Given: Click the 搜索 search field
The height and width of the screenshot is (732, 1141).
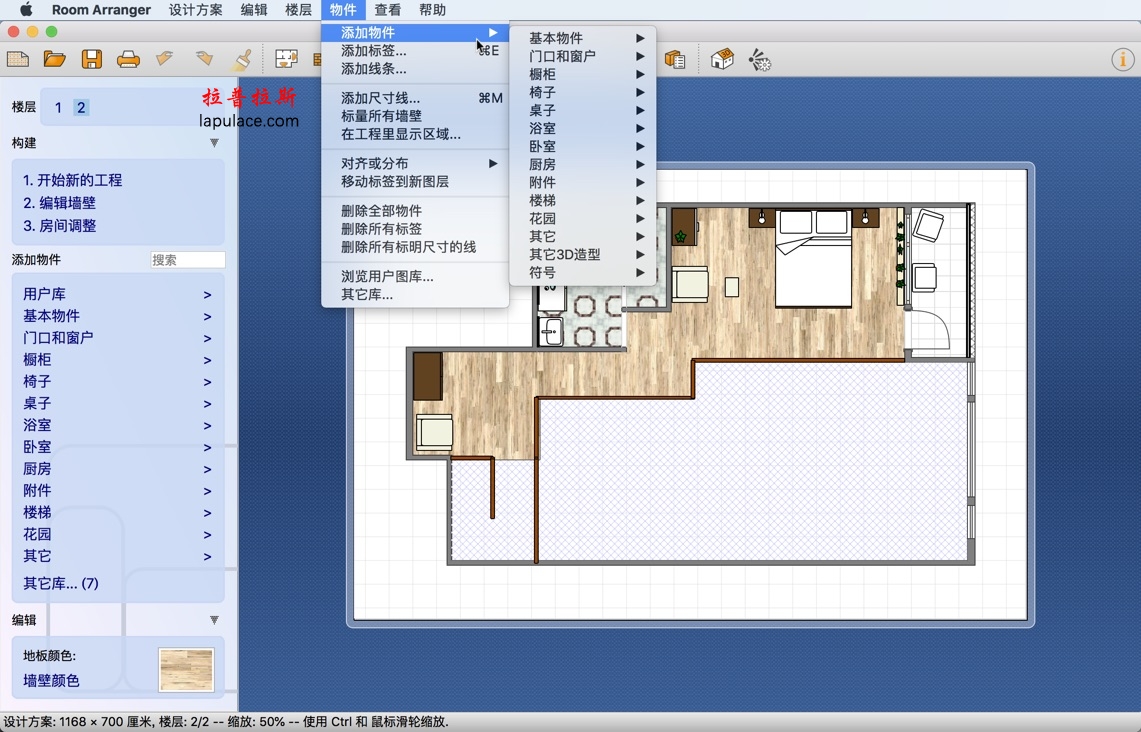Looking at the screenshot, I should pos(188,260).
